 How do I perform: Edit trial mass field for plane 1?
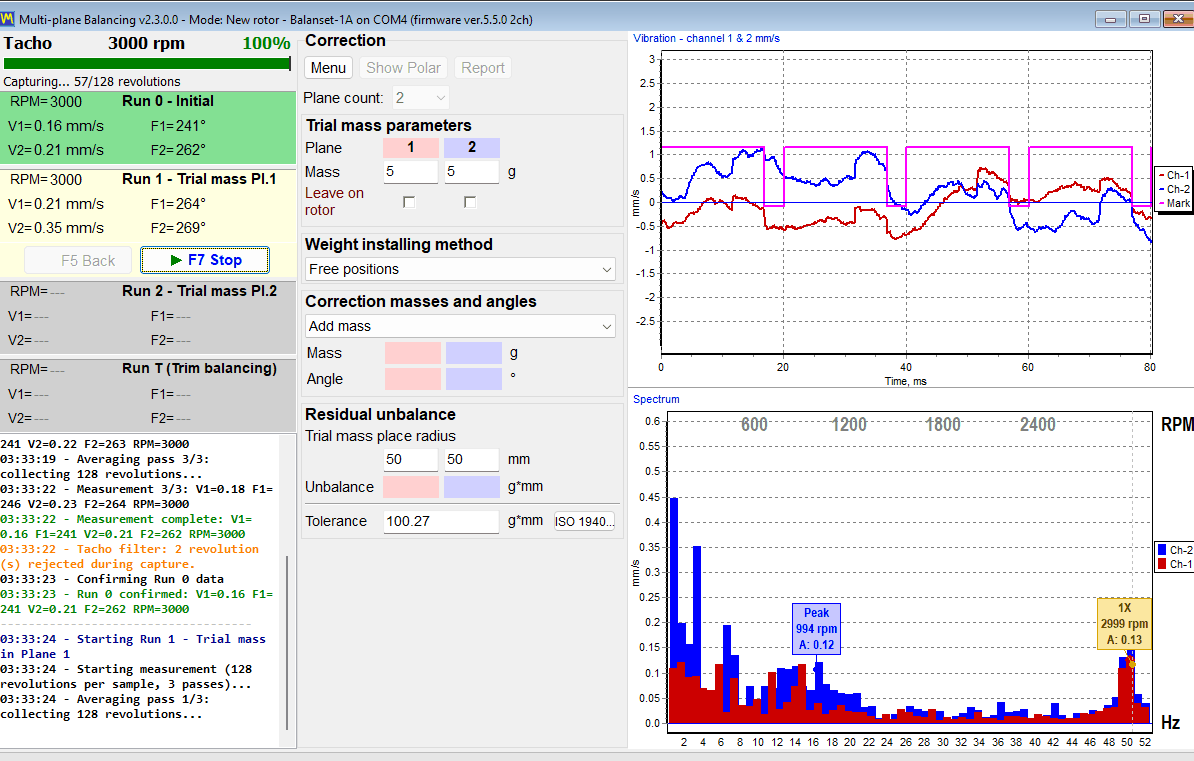click(410, 171)
